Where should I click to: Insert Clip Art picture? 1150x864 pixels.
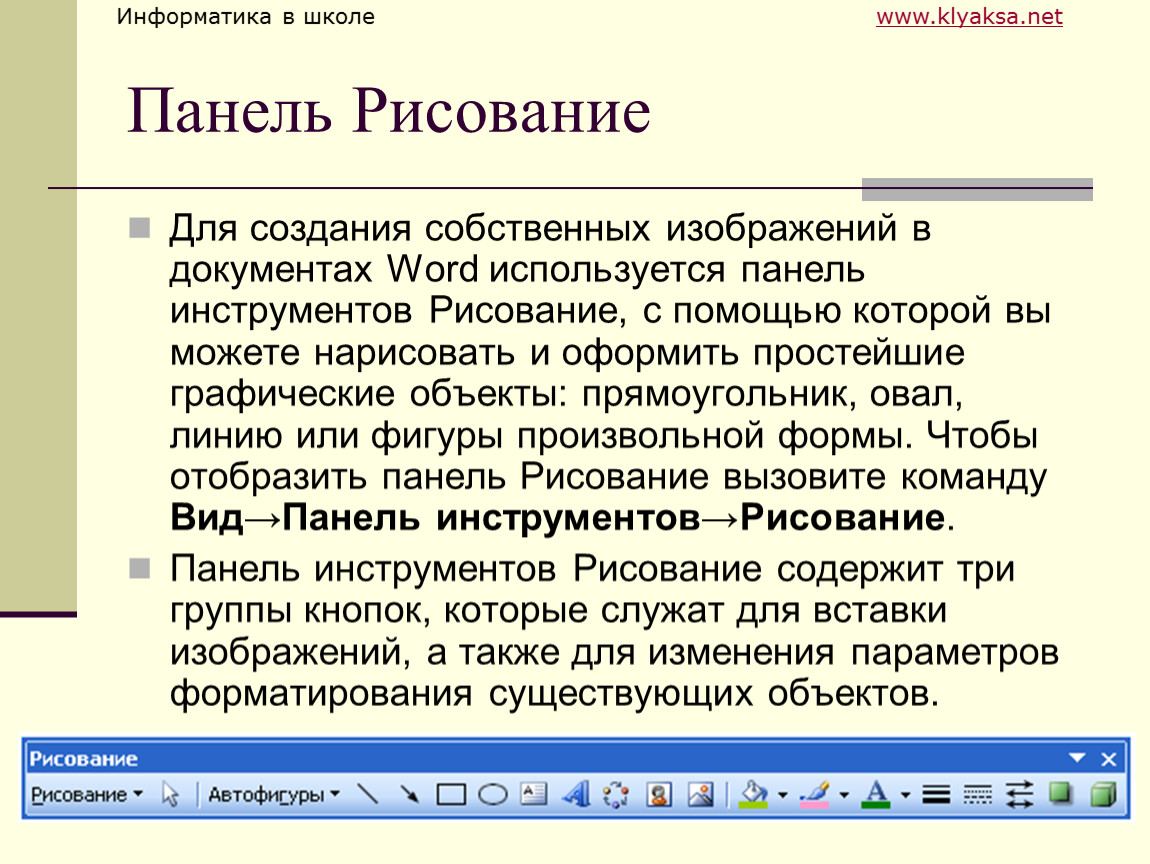(659, 794)
